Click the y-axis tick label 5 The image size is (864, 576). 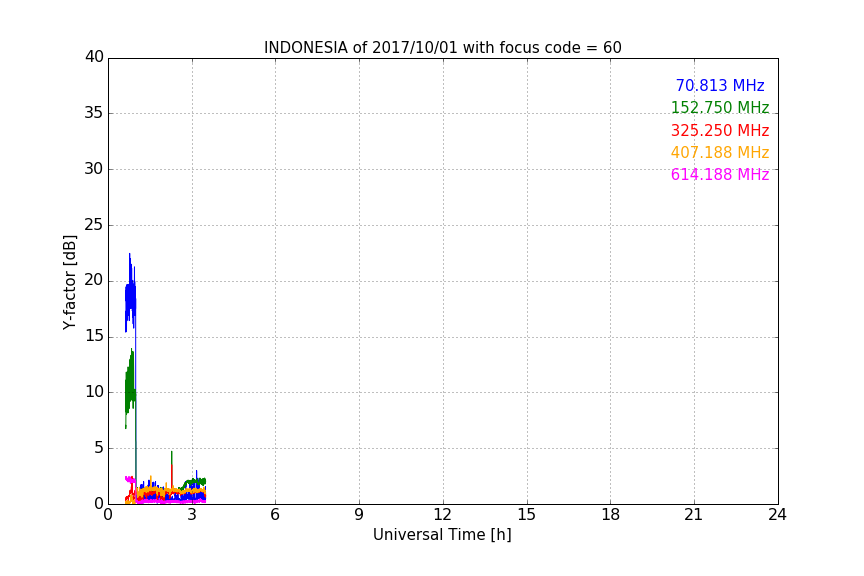[x=99, y=448]
